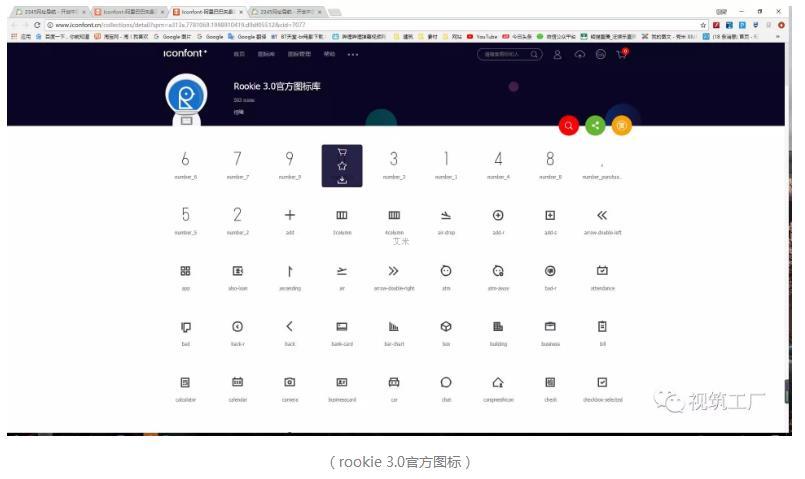Favorite the hovered icon with star overlay
Image resolution: width=805 pixels, height=479 pixels.
342,166
